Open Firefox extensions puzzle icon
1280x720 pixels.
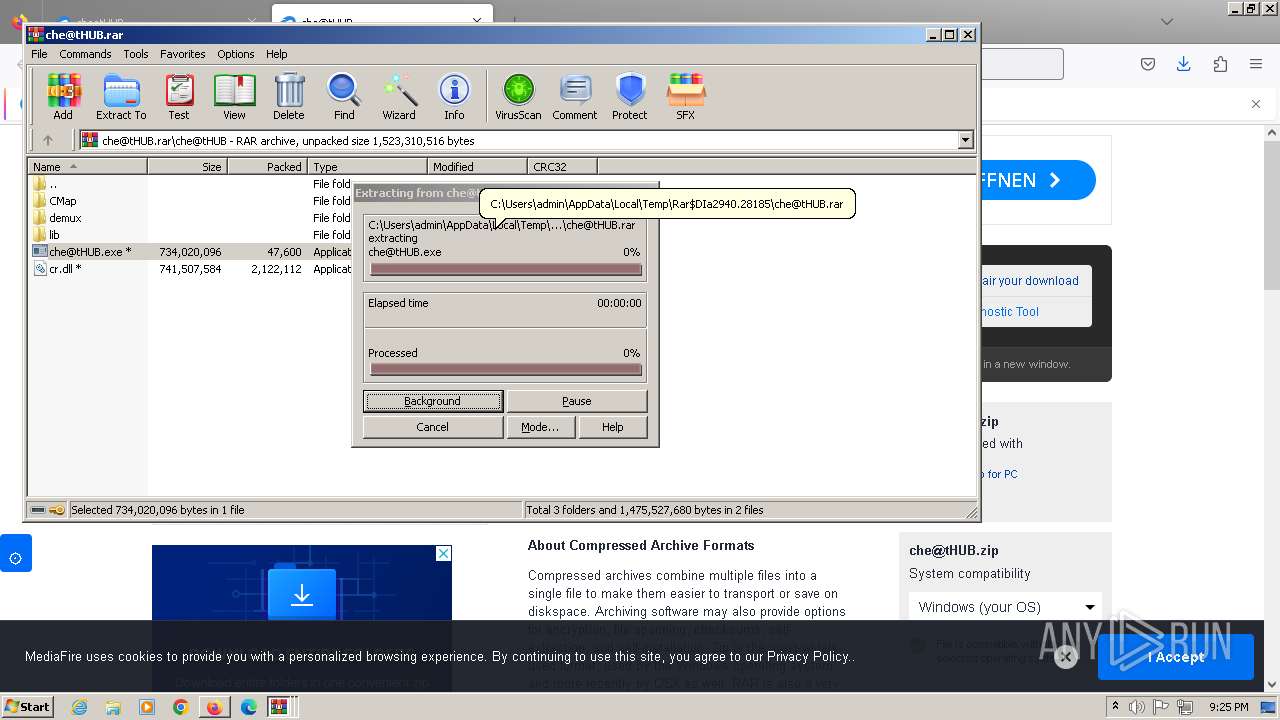pyautogui.click(x=1220, y=64)
